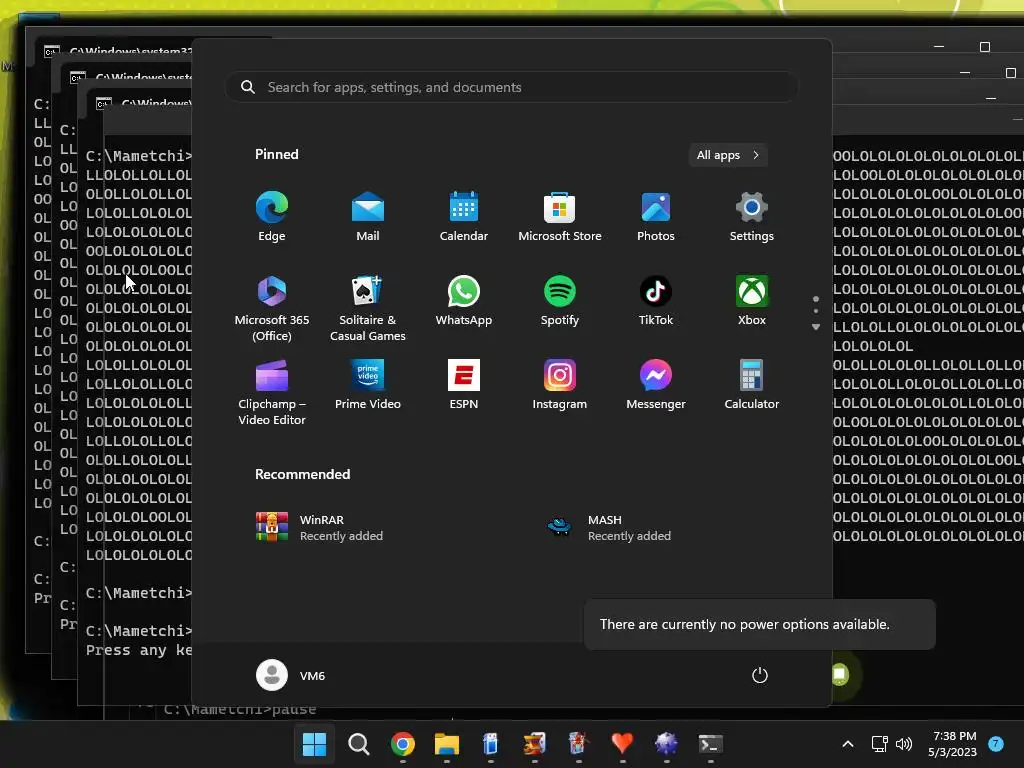Open Messenger
The height and width of the screenshot is (768, 1024).
pos(656,385)
